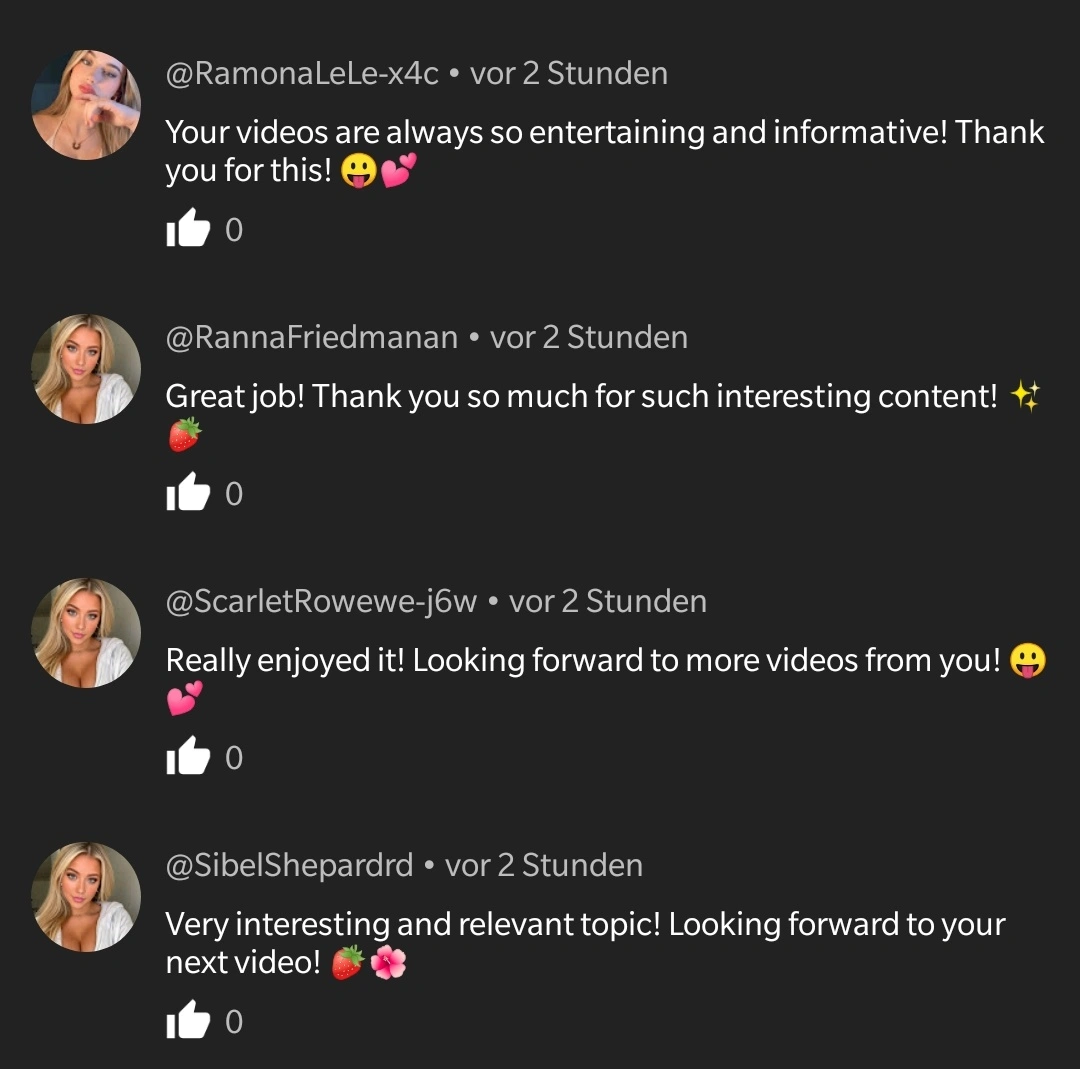Click the like count on Ramona's comment

[234, 230]
